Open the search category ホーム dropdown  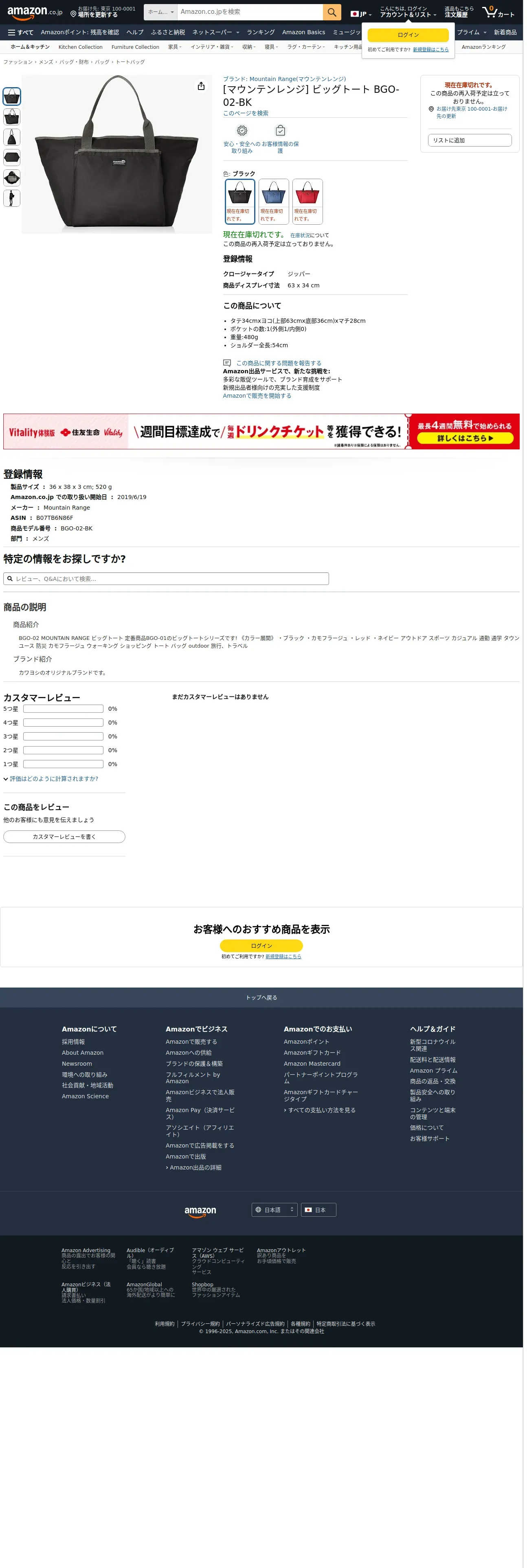[x=161, y=12]
